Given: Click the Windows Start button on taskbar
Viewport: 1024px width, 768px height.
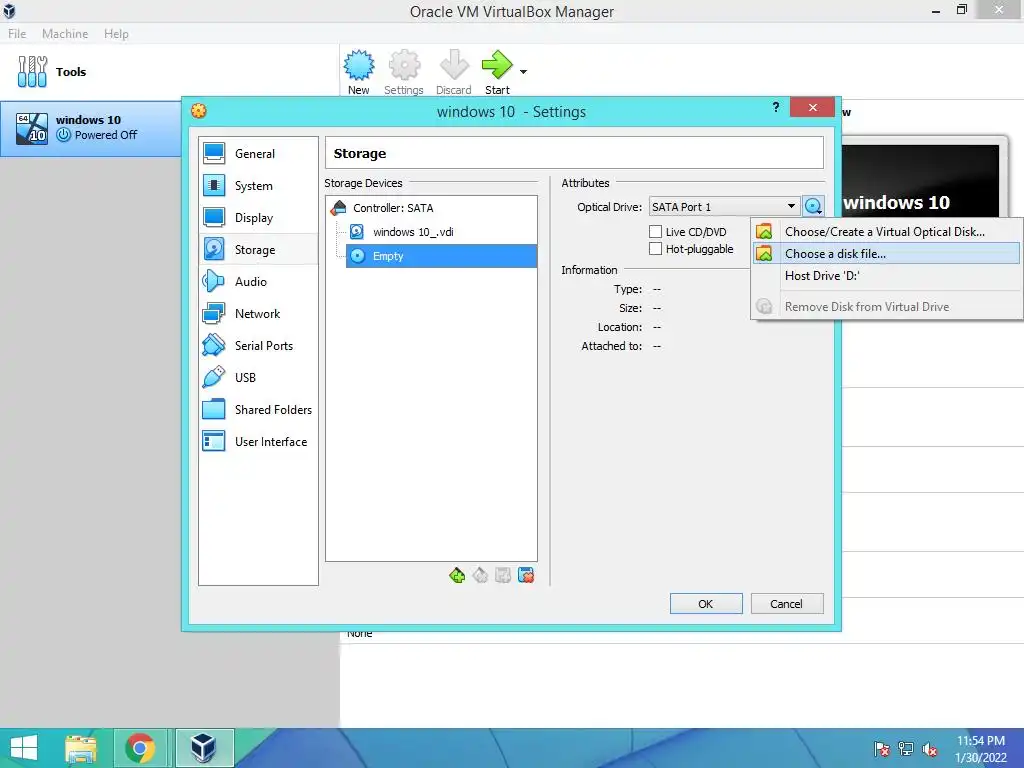Looking at the screenshot, I should point(24,748).
